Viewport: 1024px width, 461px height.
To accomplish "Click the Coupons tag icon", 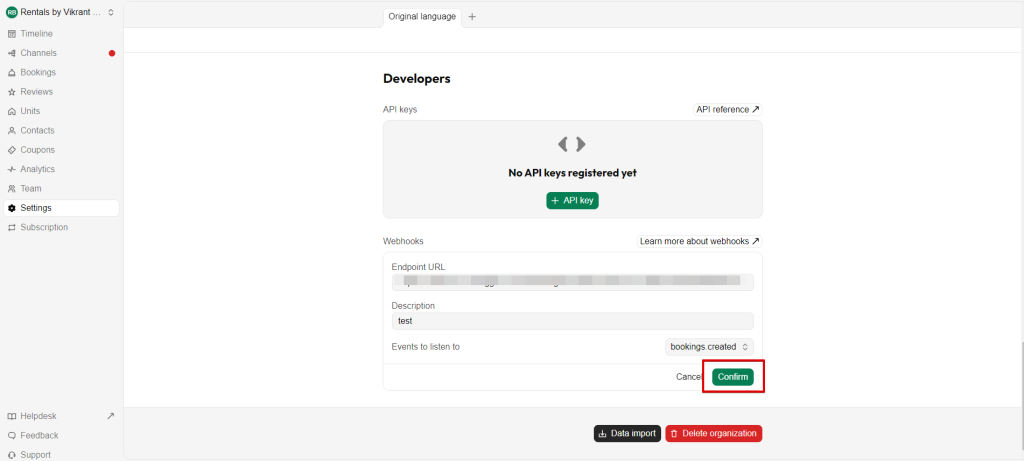I will click(11, 150).
